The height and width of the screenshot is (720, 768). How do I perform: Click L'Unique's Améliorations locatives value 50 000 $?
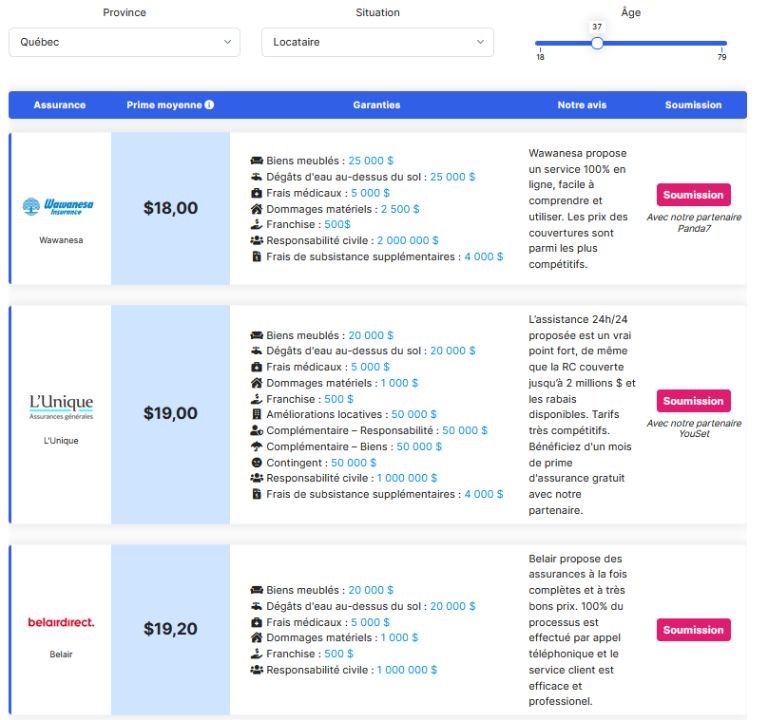(x=414, y=414)
